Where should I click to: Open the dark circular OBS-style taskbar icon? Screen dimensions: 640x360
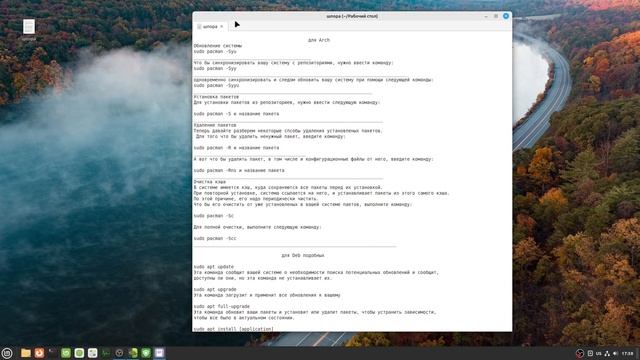(x=119, y=353)
